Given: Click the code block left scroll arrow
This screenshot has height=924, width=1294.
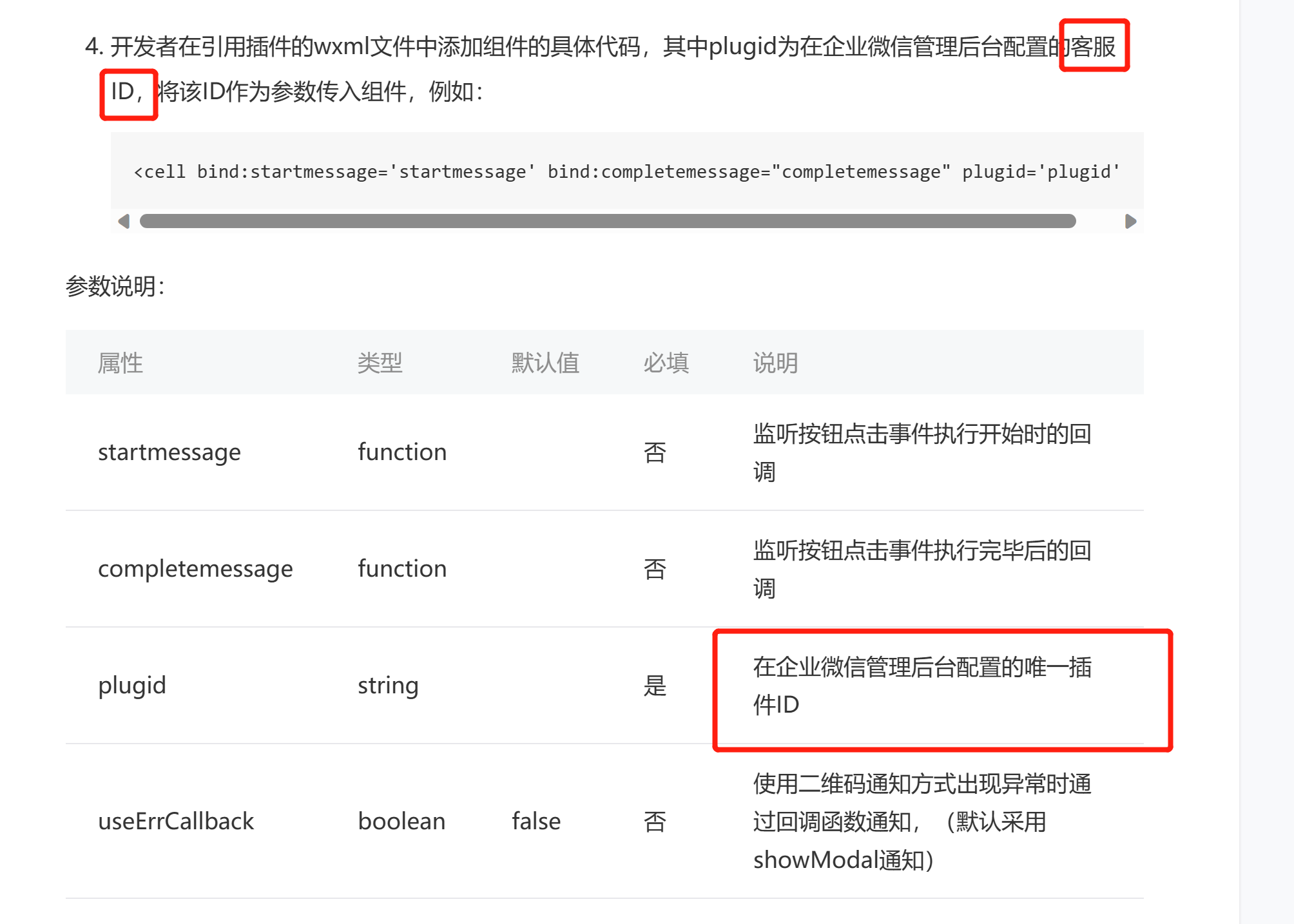Looking at the screenshot, I should pos(124,221).
